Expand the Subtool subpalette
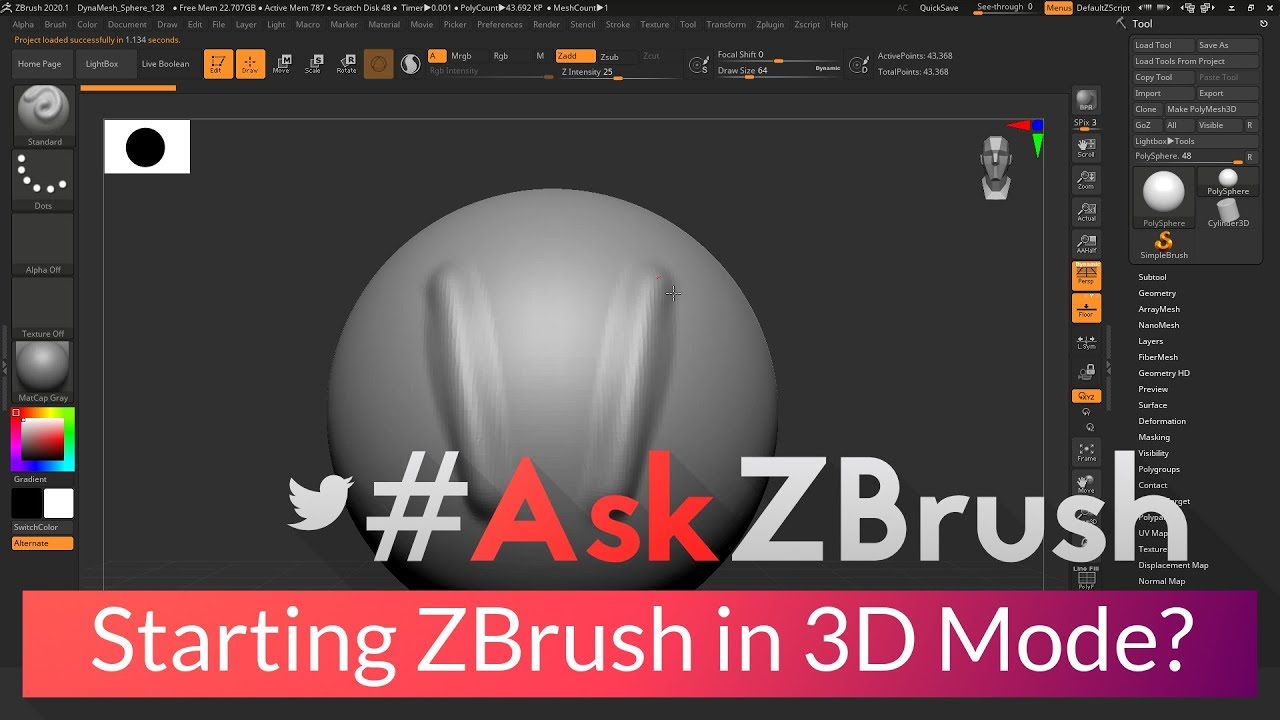1280x720 pixels. pos(1152,277)
